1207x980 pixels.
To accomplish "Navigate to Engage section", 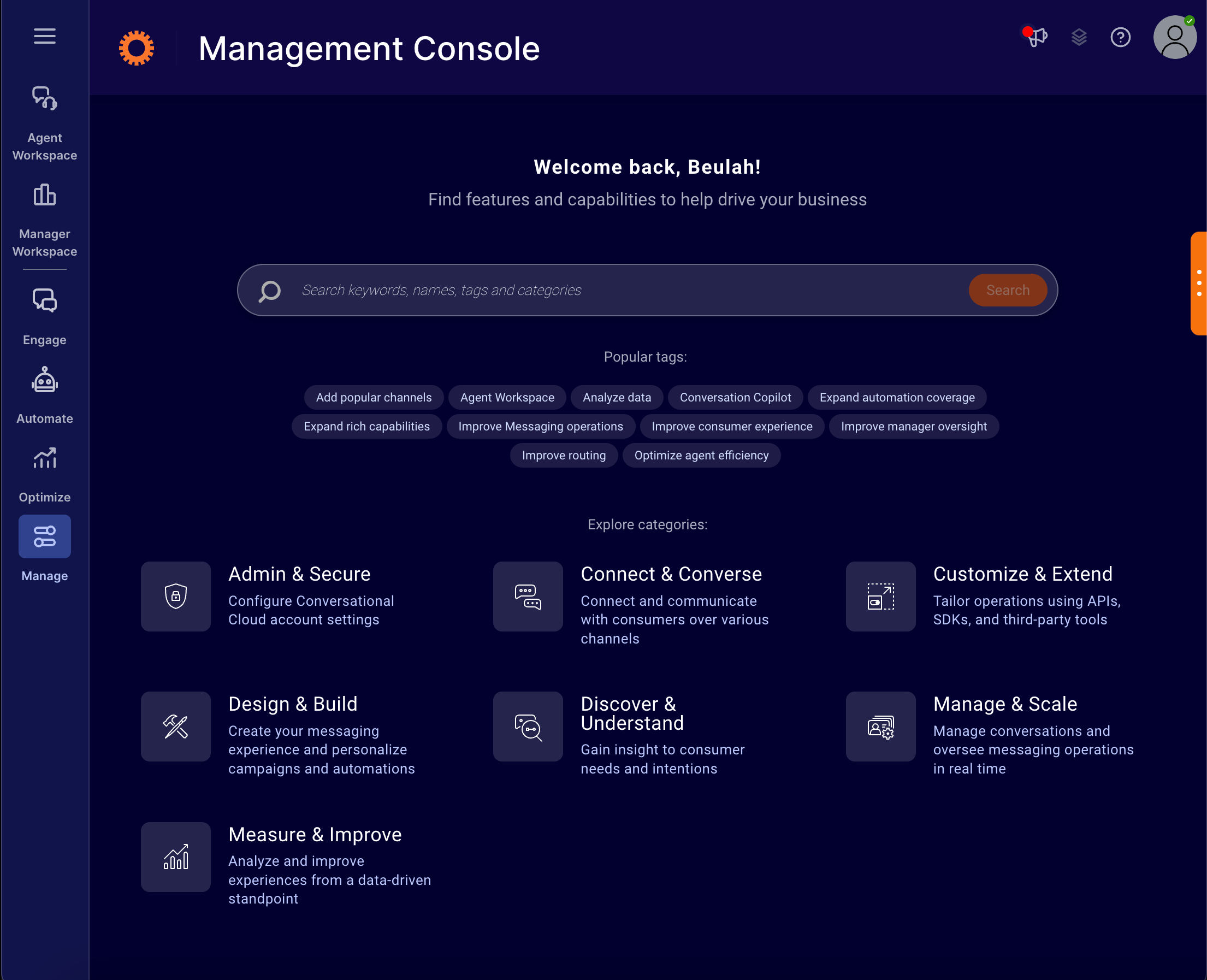I will click(45, 315).
